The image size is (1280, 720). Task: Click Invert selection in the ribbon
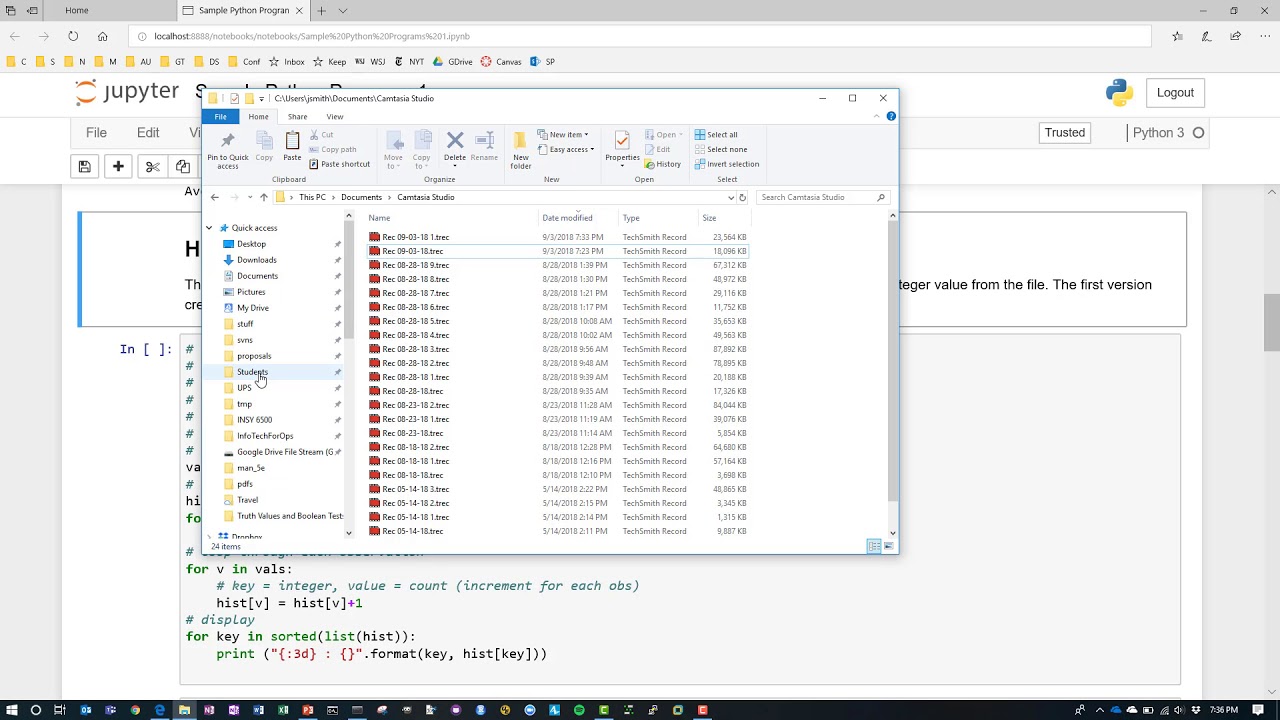[727, 164]
